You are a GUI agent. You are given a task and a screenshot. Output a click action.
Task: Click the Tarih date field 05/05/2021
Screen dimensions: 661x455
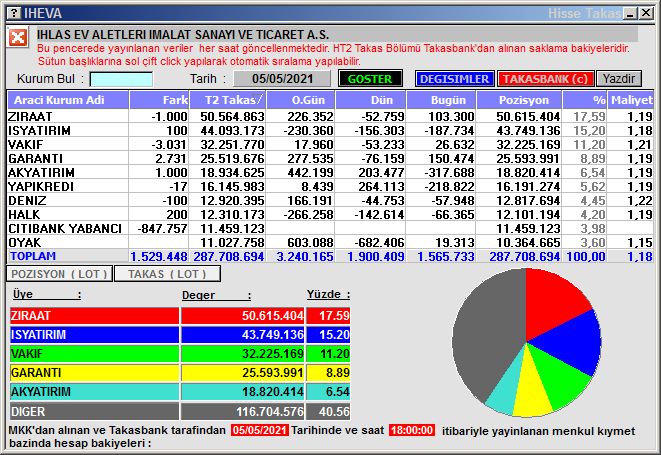[282, 79]
